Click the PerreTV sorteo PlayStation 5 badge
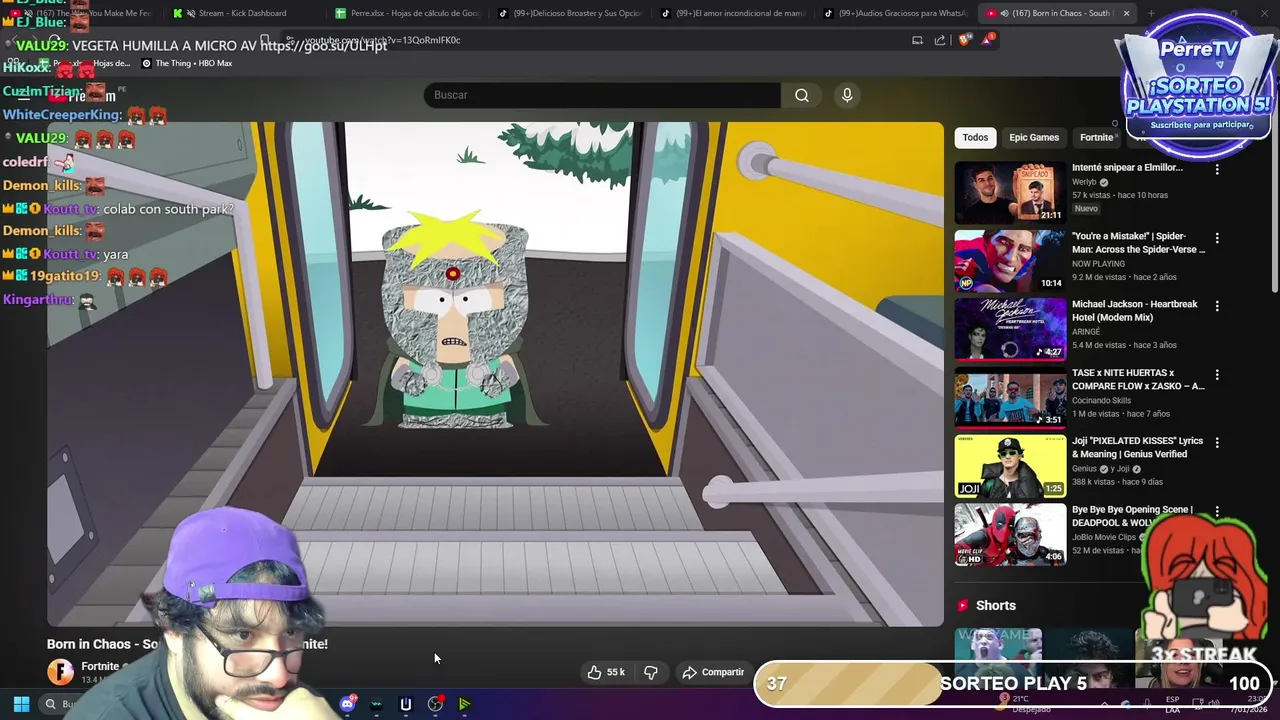Viewport: 1280px width, 720px height. (x=1197, y=87)
